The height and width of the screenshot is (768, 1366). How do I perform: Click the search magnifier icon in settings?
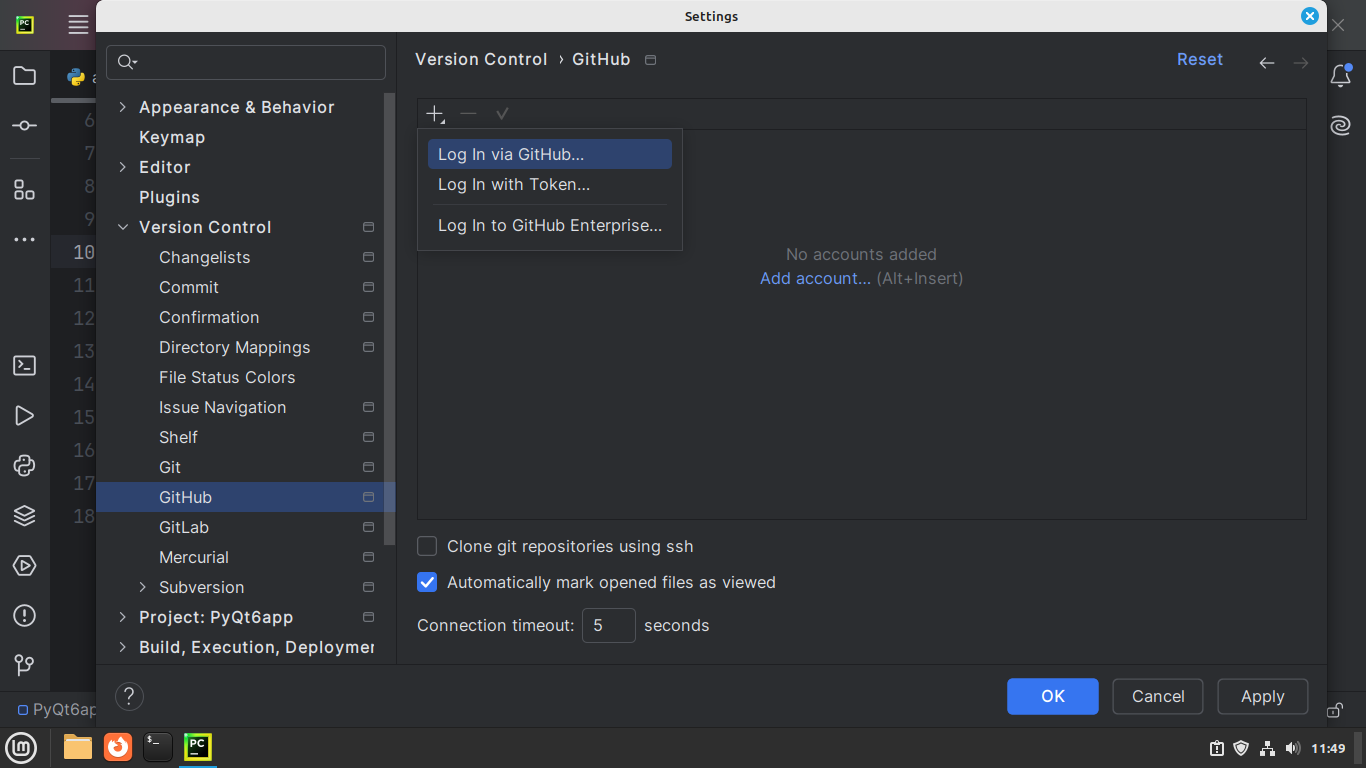(127, 62)
